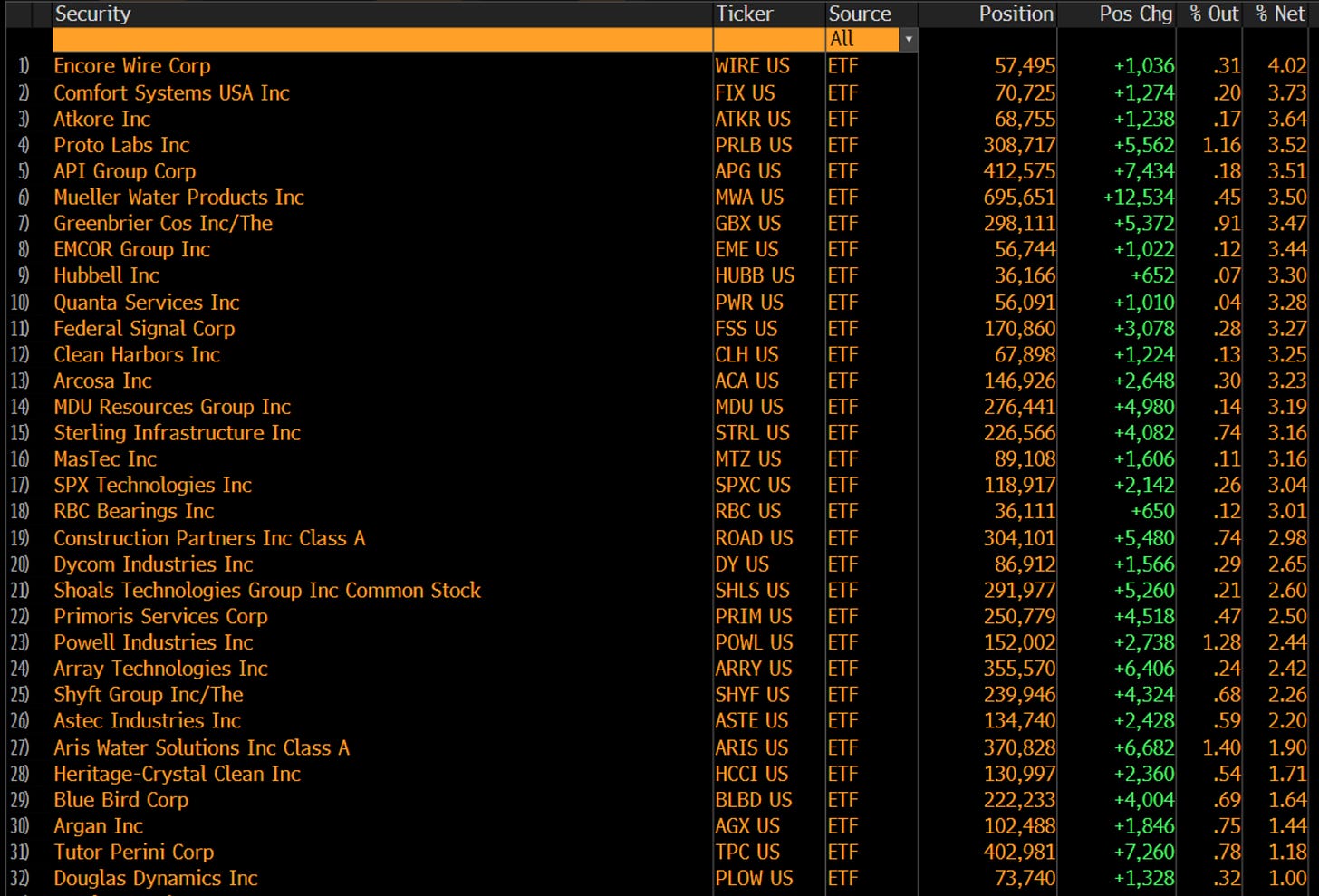This screenshot has height=896, width=1319.
Task: Click ticker AGX US
Action: (x=746, y=826)
